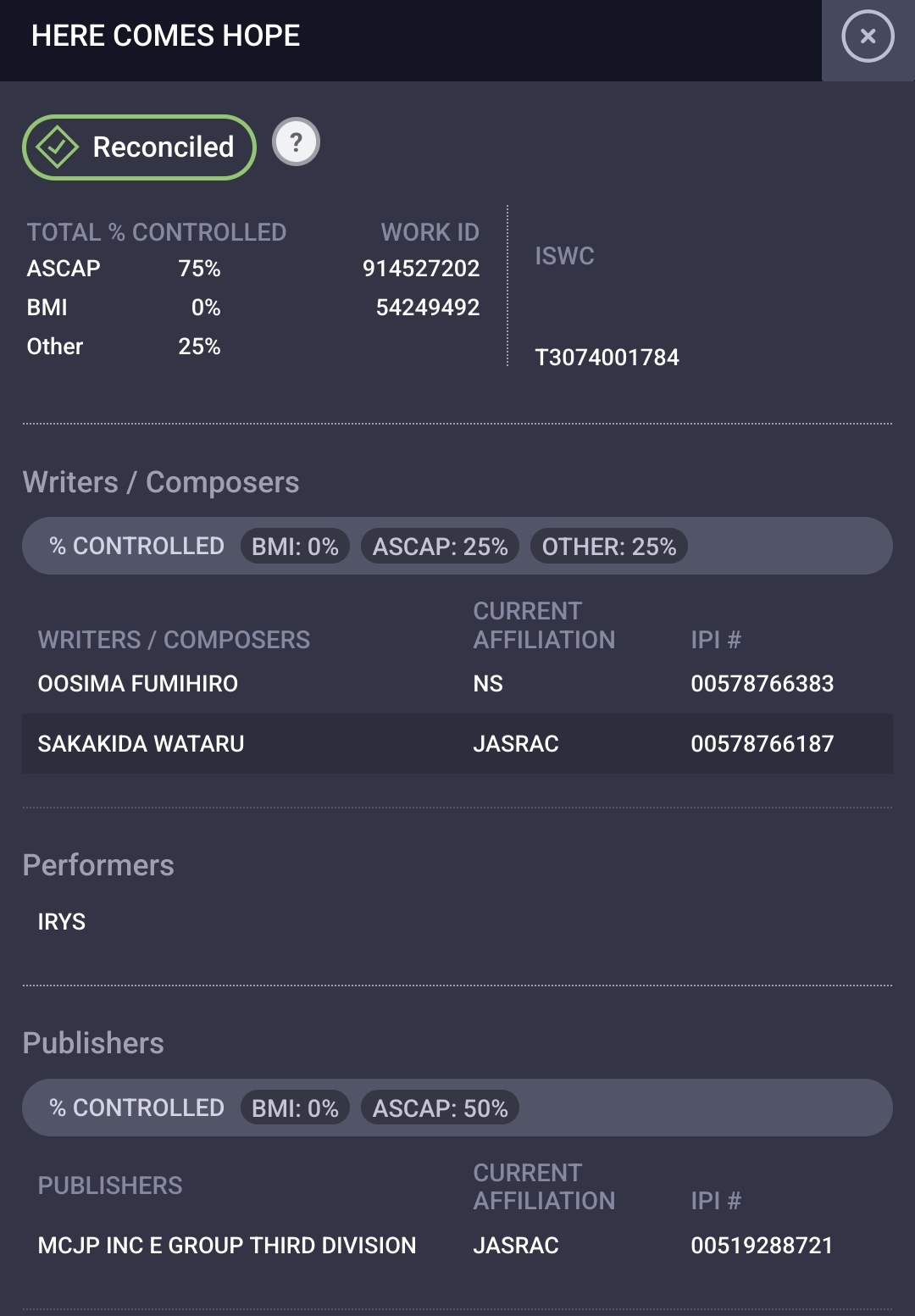Click writer OOSIMA FUMIHIRO

tap(138, 684)
